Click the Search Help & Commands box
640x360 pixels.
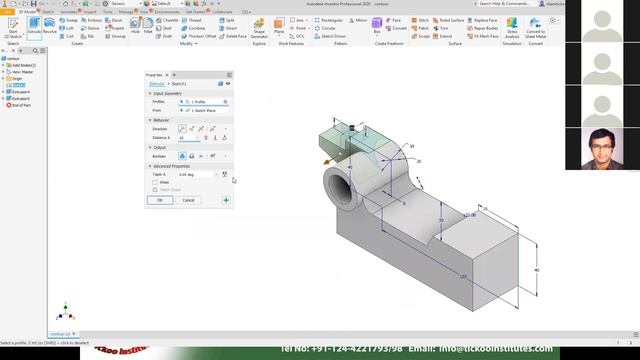(505, 4)
